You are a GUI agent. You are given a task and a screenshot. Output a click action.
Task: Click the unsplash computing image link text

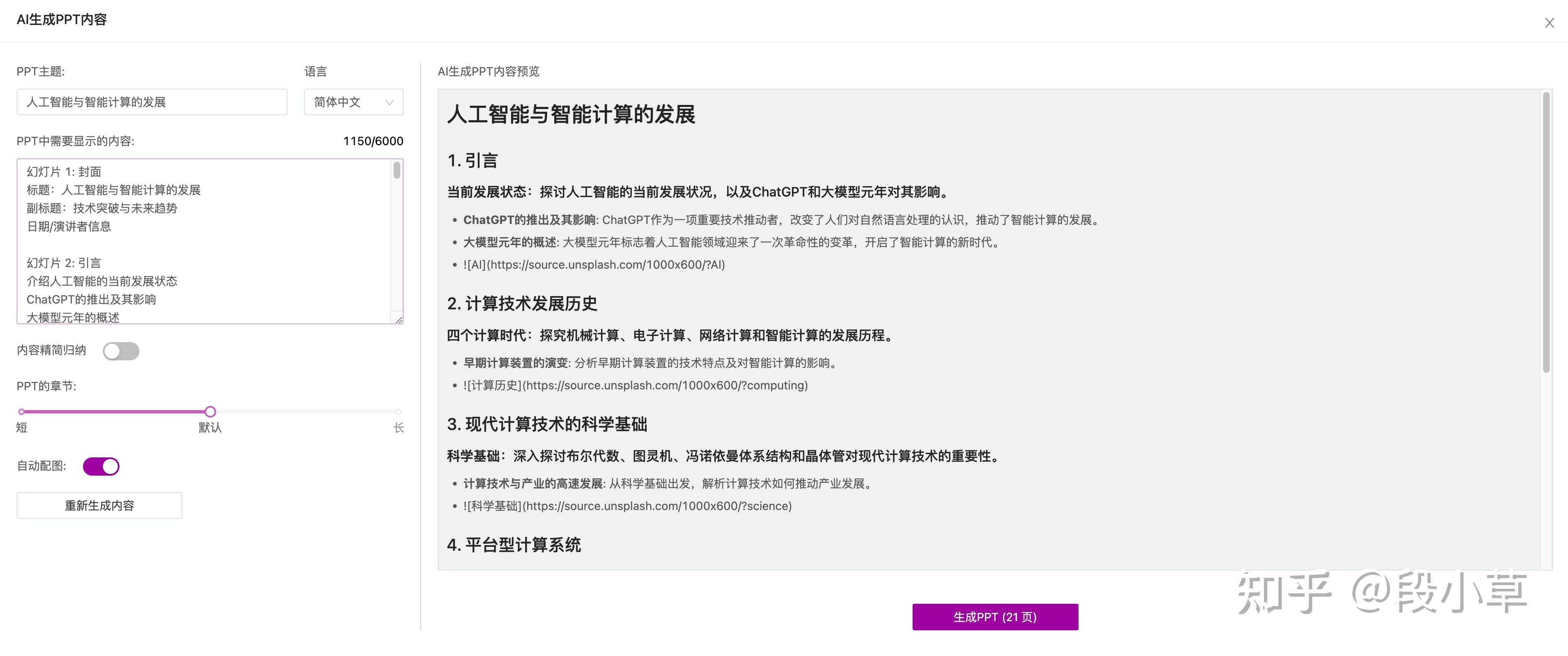click(x=635, y=385)
